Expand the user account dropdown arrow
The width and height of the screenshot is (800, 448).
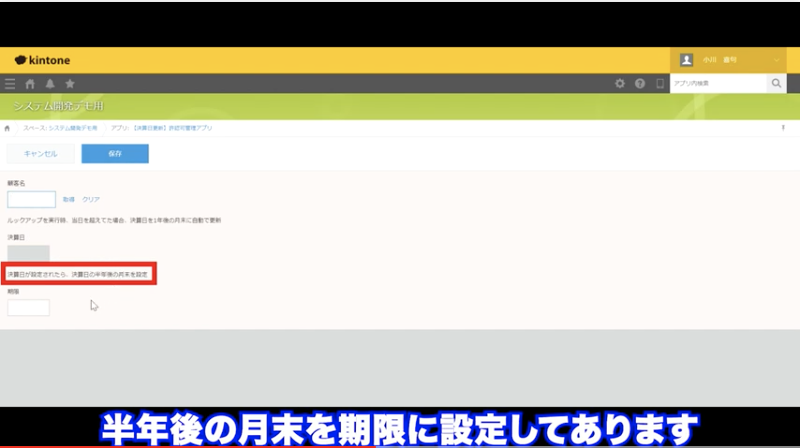(x=777, y=60)
